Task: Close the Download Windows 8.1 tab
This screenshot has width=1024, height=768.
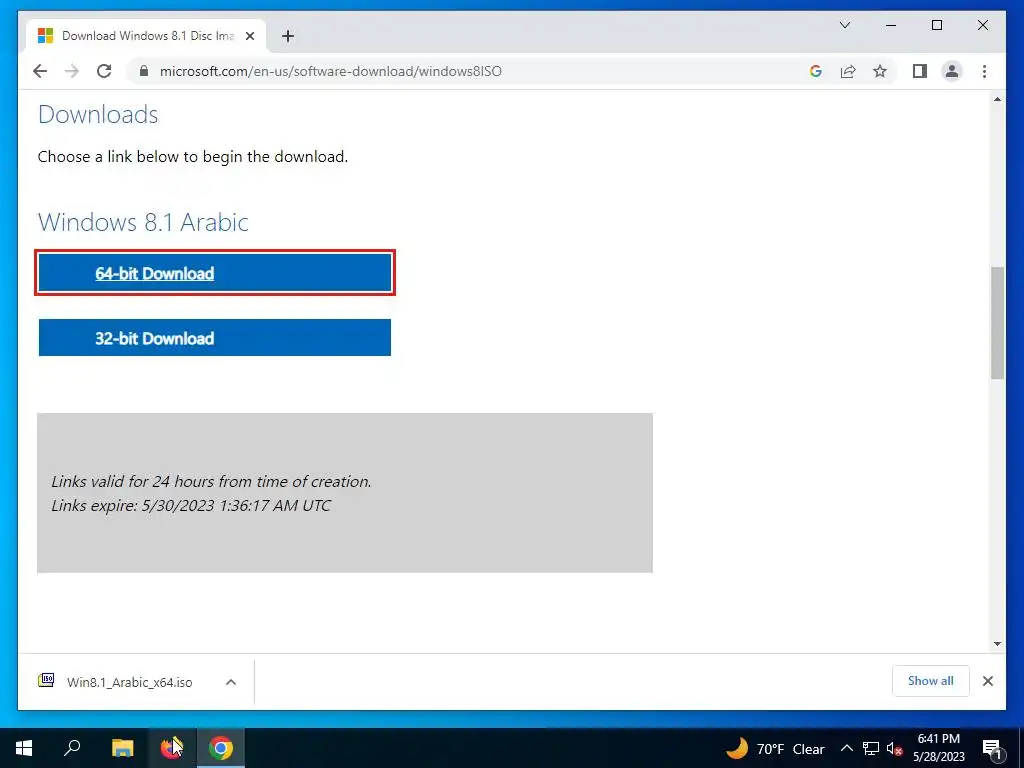Action: tap(249, 36)
